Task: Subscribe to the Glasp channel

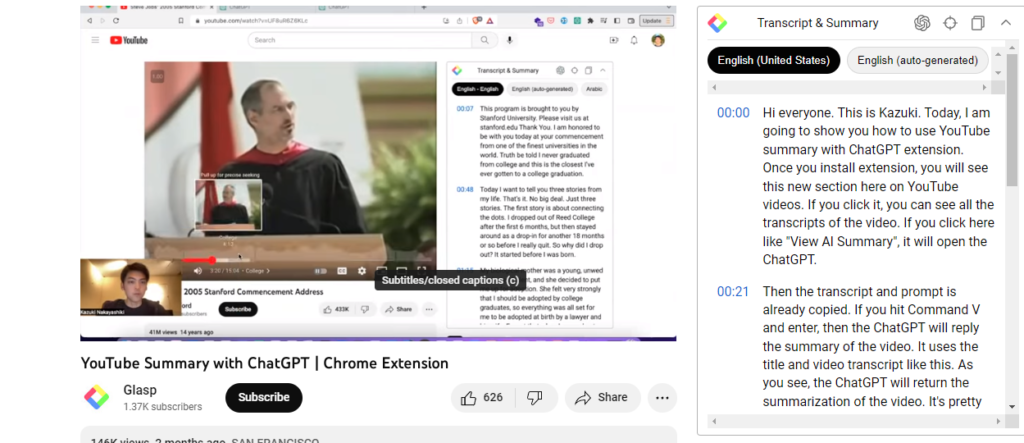Action: pos(264,397)
